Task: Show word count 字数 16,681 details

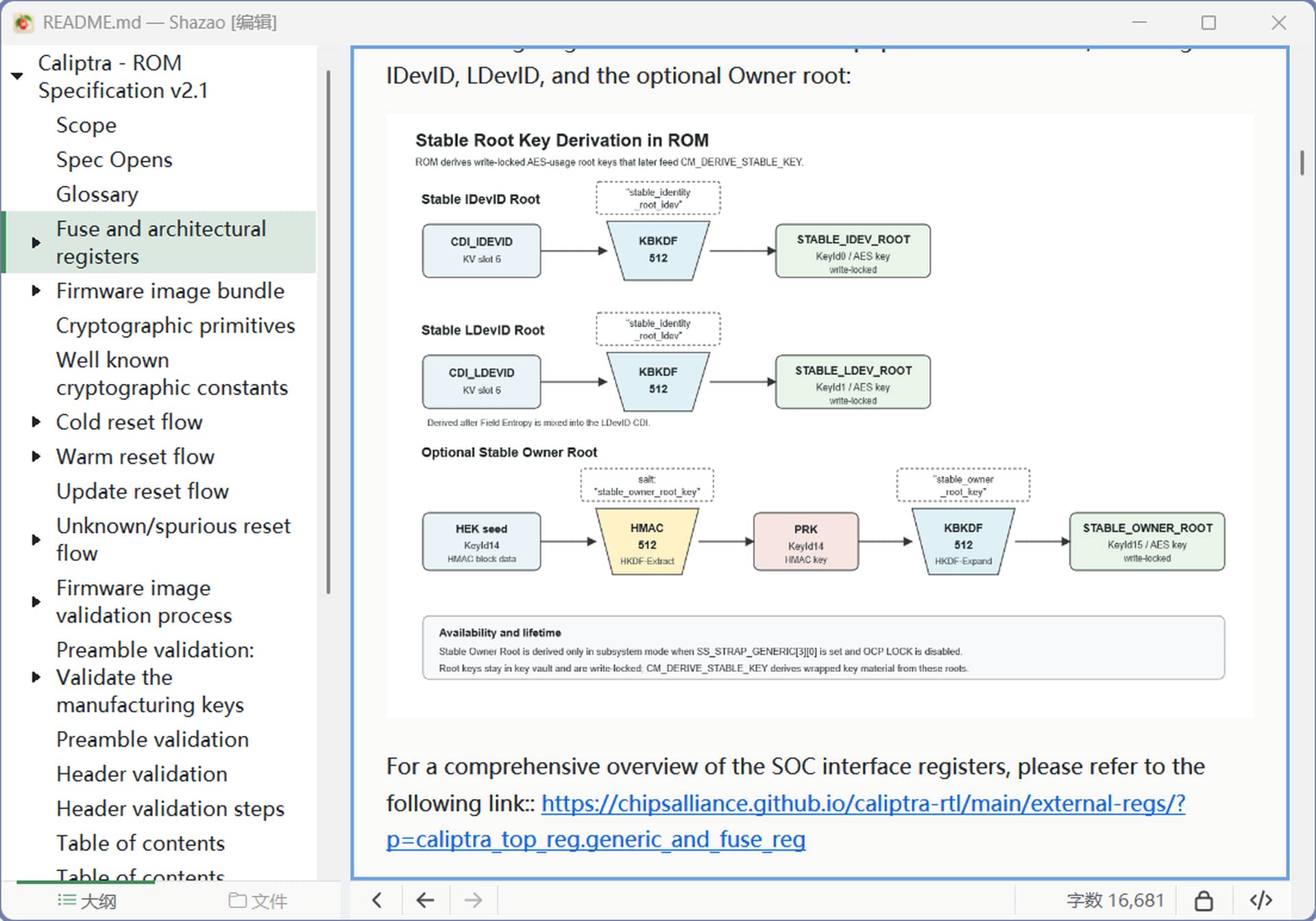Action: pyautogui.click(x=1115, y=900)
